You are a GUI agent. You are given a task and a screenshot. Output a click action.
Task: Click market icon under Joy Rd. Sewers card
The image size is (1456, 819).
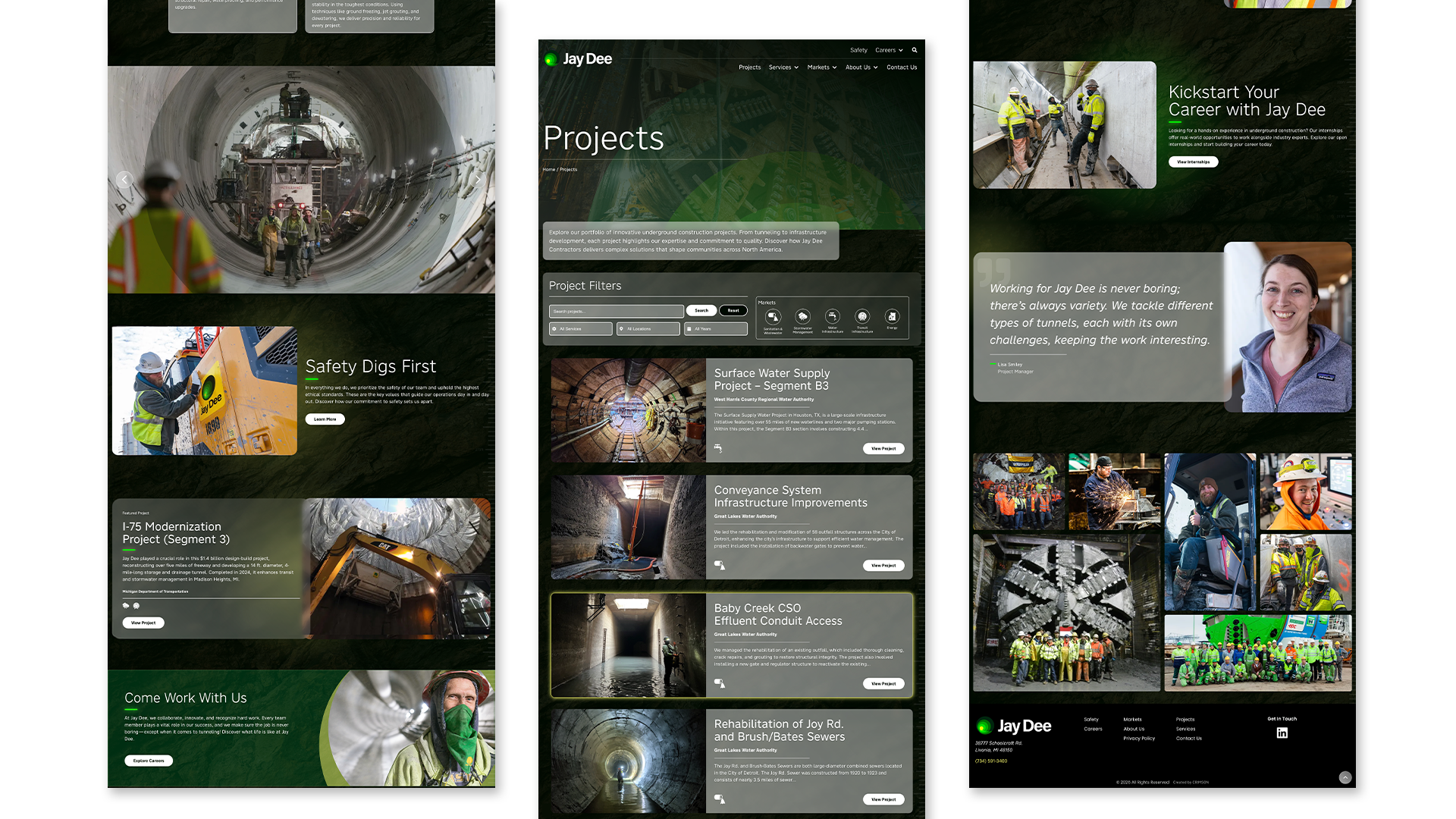click(720, 799)
